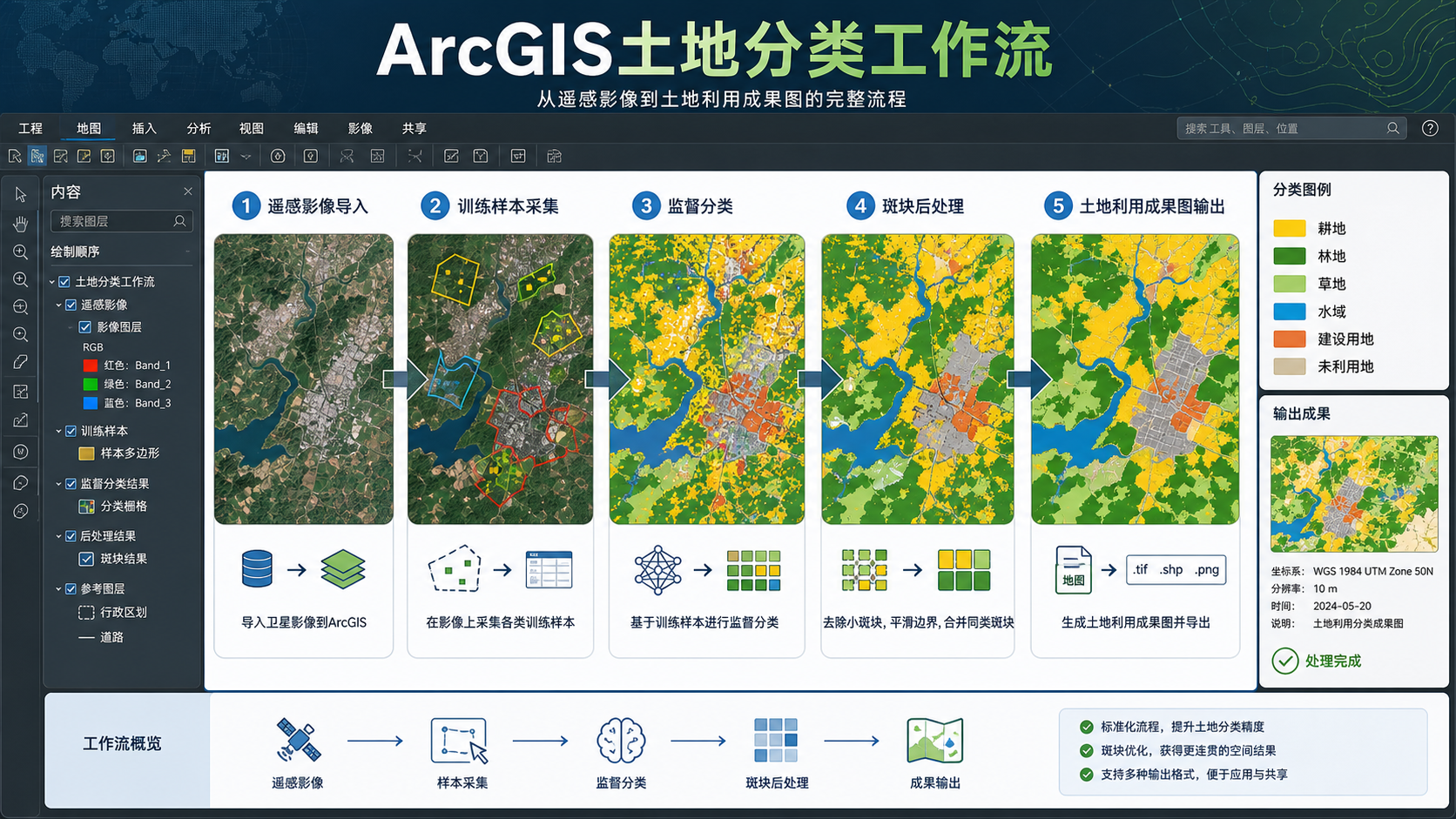Activate the pan hand tool
This screenshot has height=819, width=1456.
tap(20, 224)
